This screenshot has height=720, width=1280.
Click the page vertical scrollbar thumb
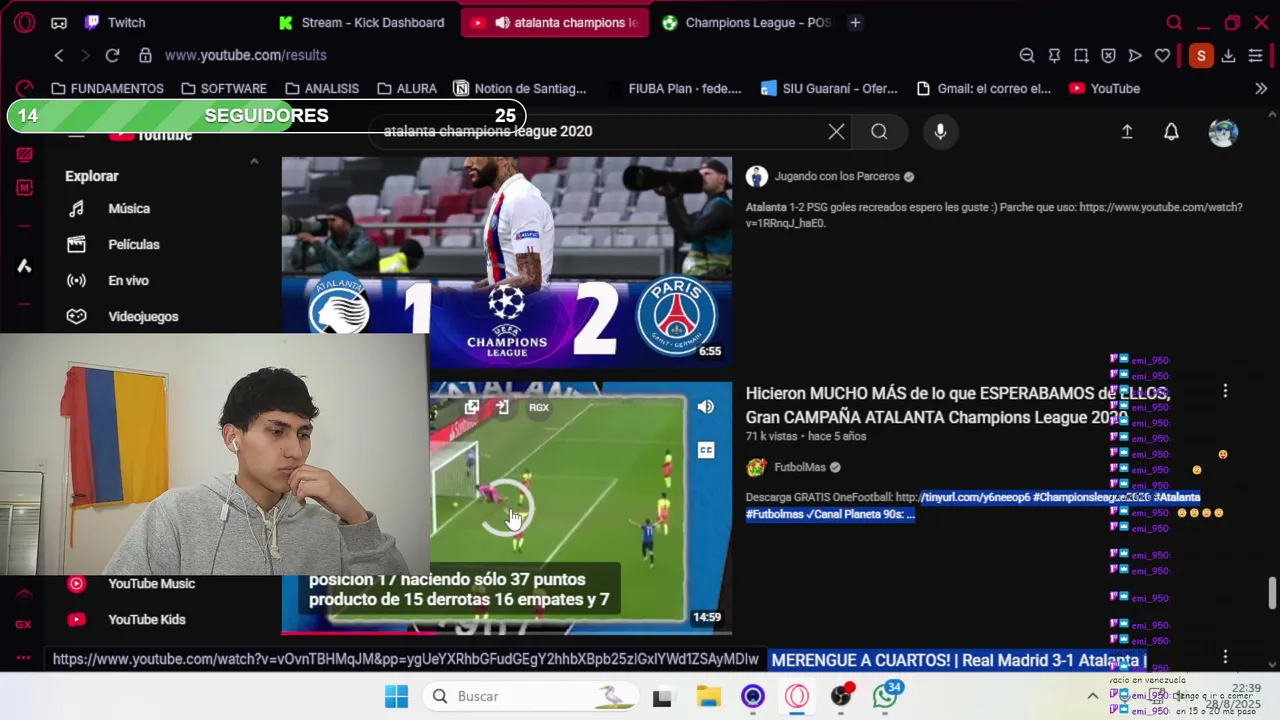[1272, 592]
